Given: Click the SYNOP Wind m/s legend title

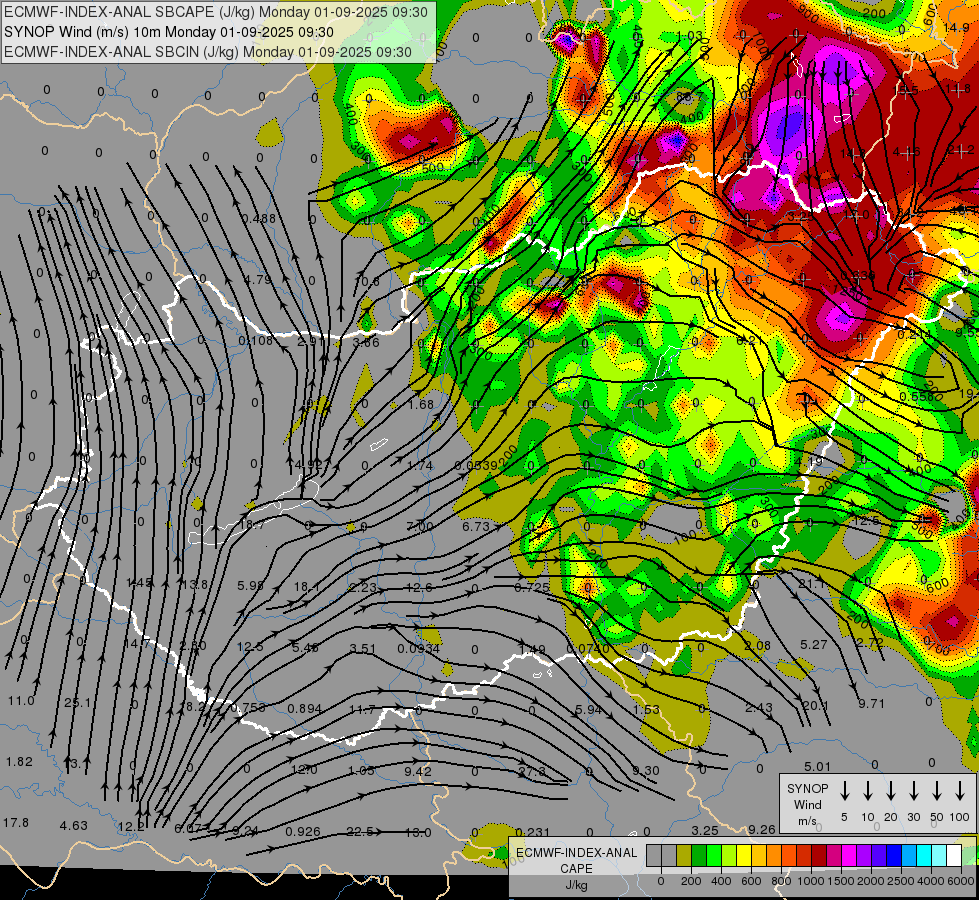Looking at the screenshot, I should pos(807,804).
